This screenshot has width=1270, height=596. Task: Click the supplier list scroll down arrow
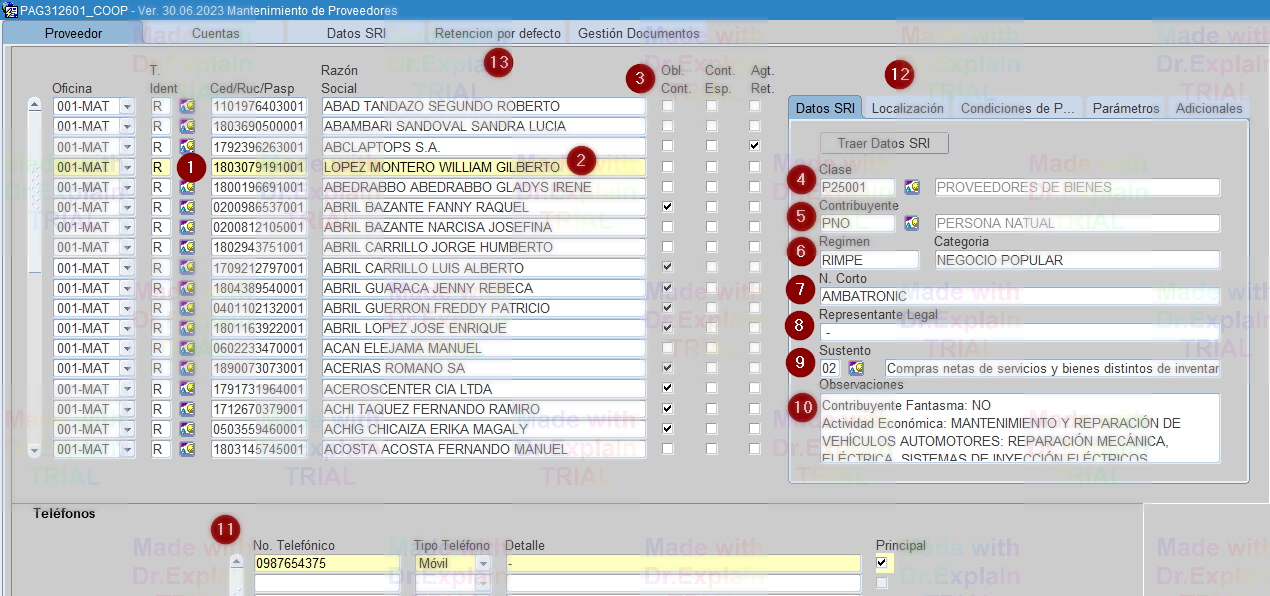pos(34,450)
